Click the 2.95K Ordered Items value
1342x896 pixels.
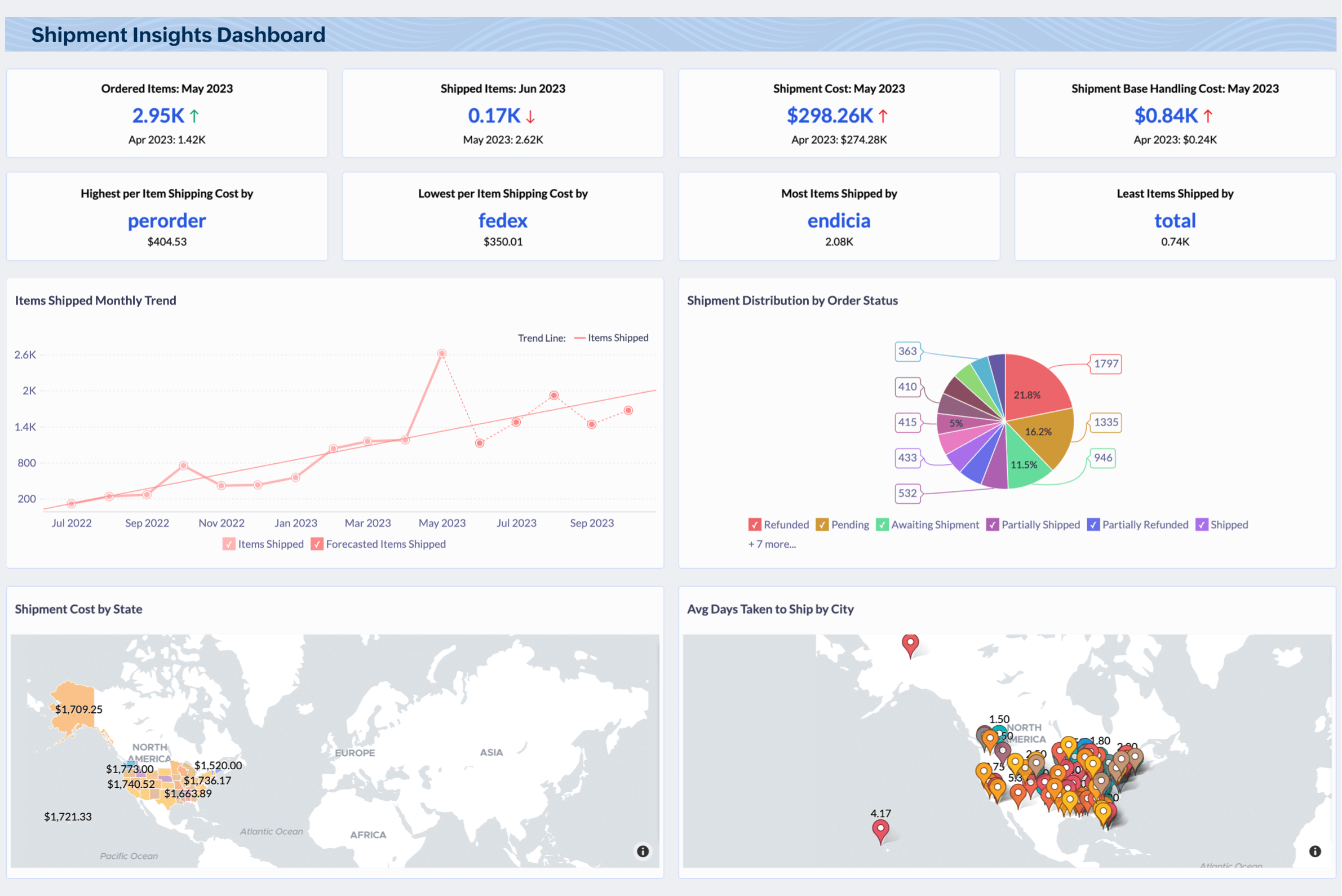pos(158,116)
